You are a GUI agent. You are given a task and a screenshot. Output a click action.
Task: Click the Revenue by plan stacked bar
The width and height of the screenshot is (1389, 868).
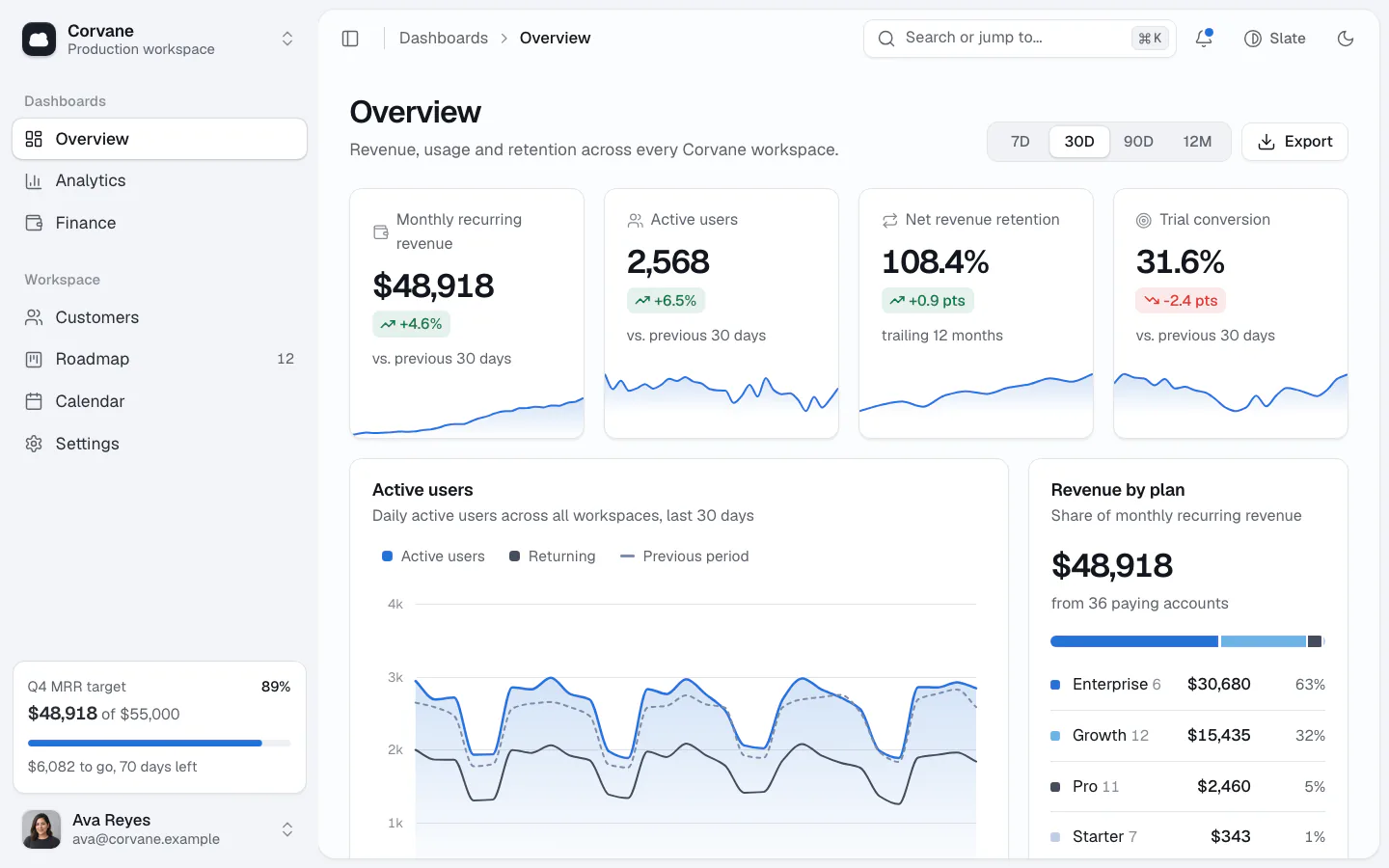coord(1188,641)
